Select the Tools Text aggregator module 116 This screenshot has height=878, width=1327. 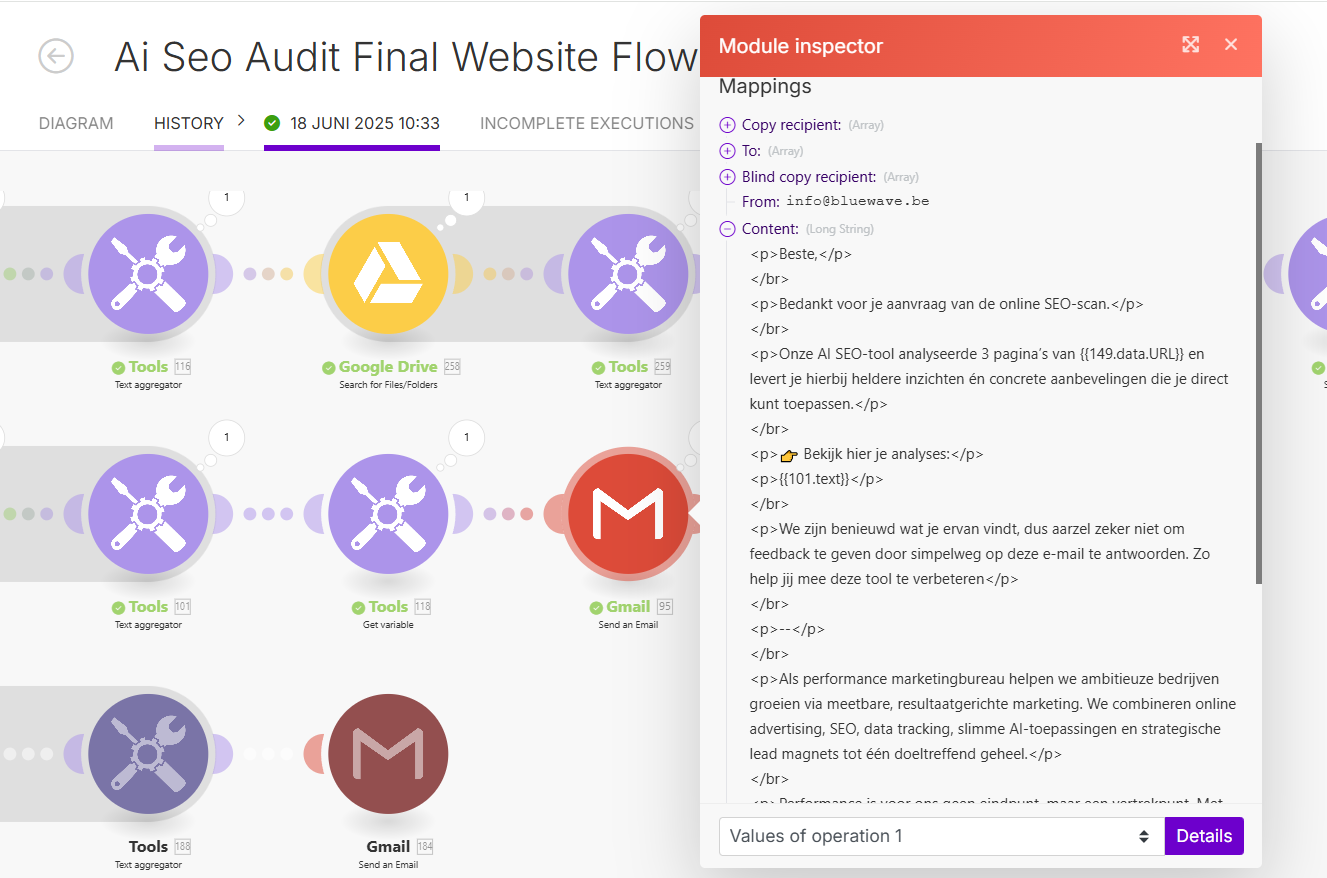(148, 274)
